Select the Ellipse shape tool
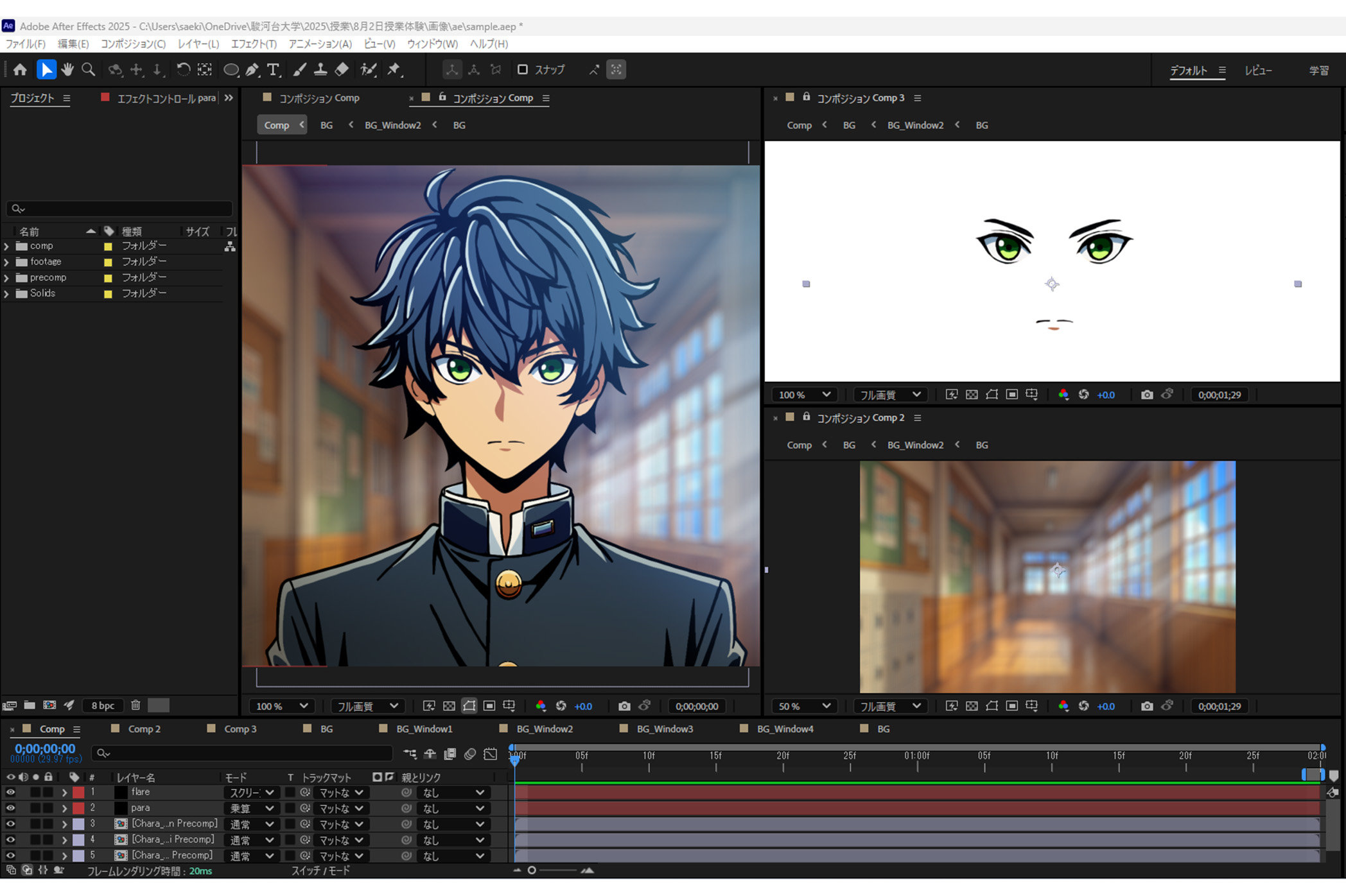Screen dimensions: 1346x896 pyautogui.click(x=231, y=69)
